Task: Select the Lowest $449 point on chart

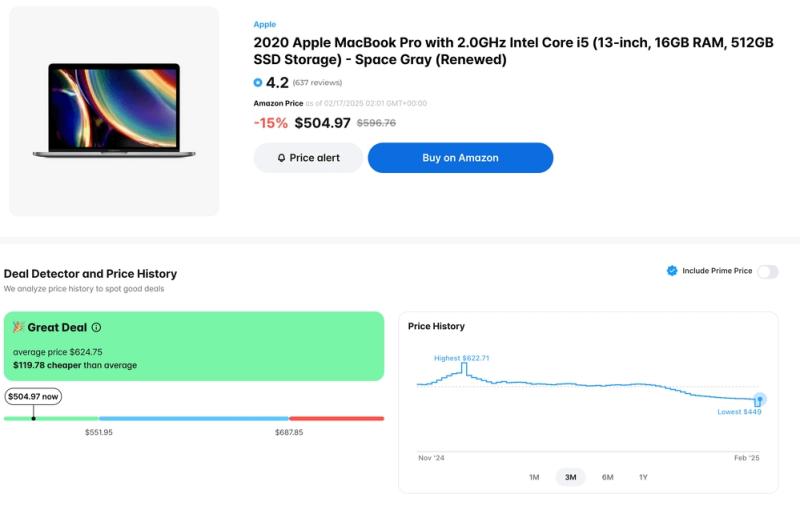Action: (760, 399)
